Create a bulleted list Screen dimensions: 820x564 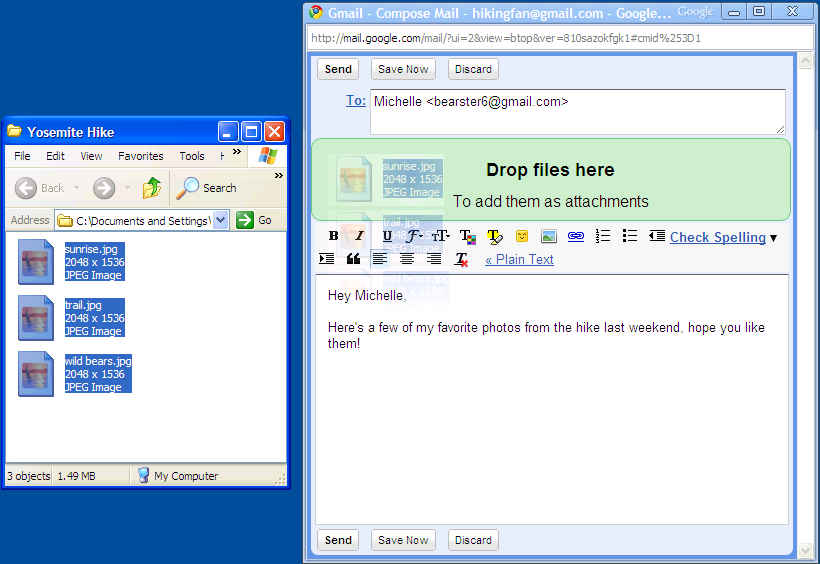point(630,236)
